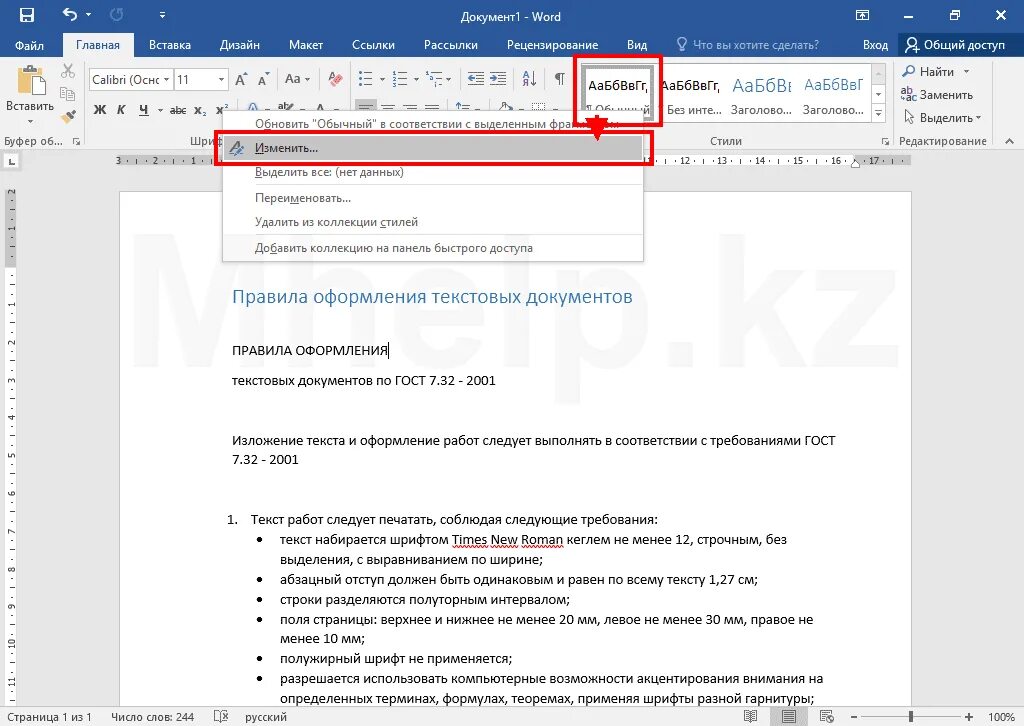Click the Paste clipboard icon
Viewport: 1024px width, 726px height.
30,81
